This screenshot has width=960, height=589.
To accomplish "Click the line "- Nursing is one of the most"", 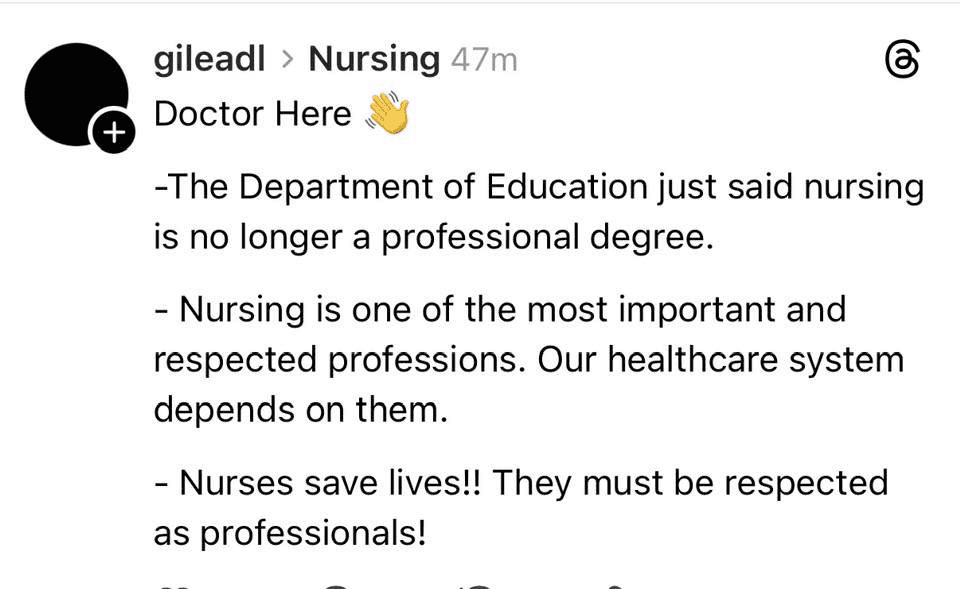I will pos(500,309).
